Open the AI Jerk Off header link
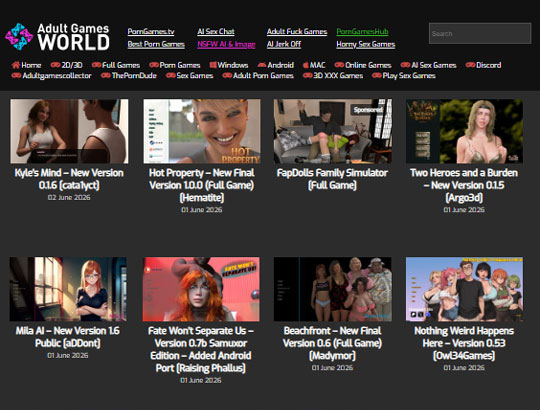The height and width of the screenshot is (410, 540). pyautogui.click(x=284, y=44)
